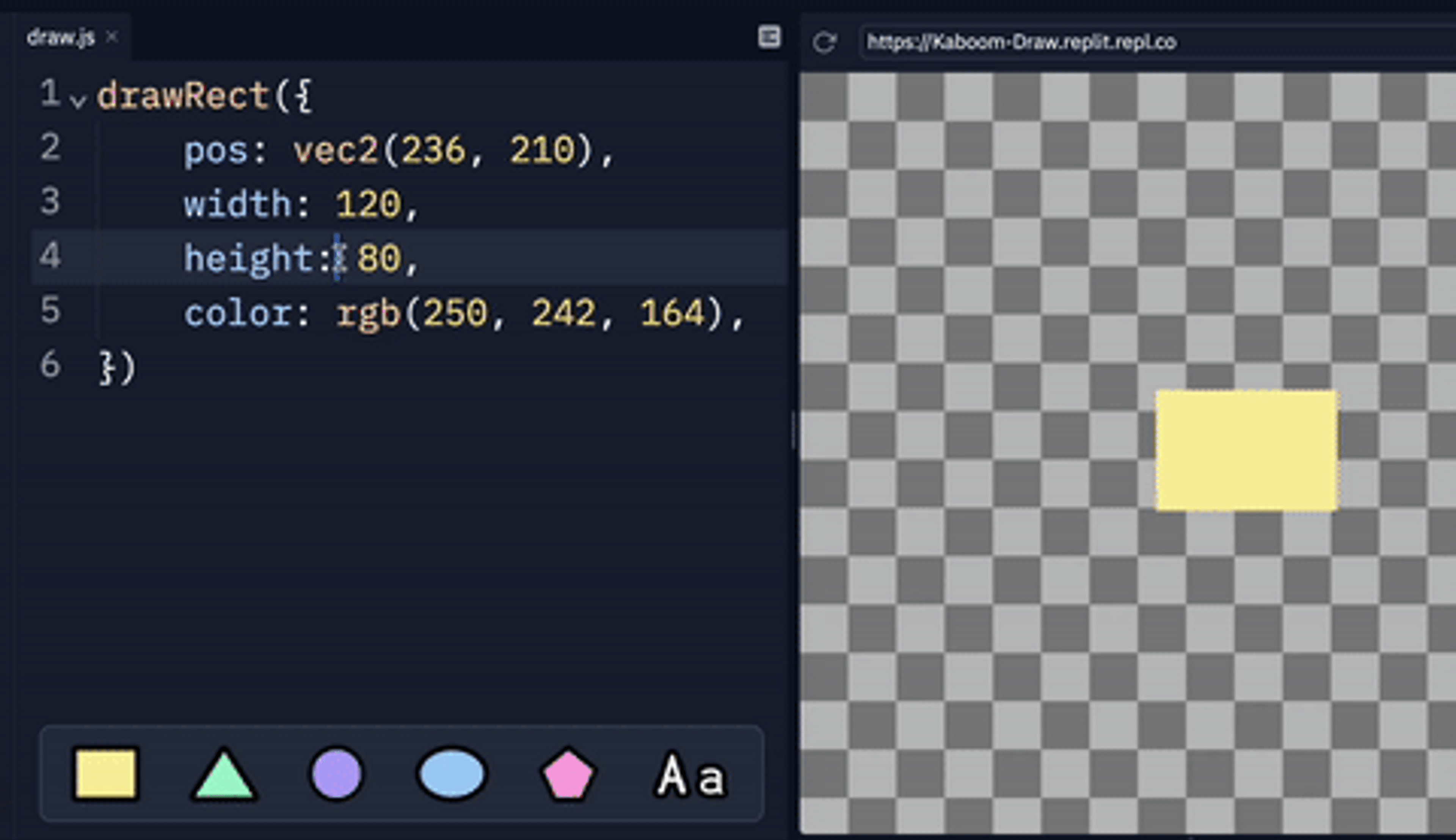The width and height of the screenshot is (1456, 840).
Task: Click the width value 120
Action: point(368,204)
